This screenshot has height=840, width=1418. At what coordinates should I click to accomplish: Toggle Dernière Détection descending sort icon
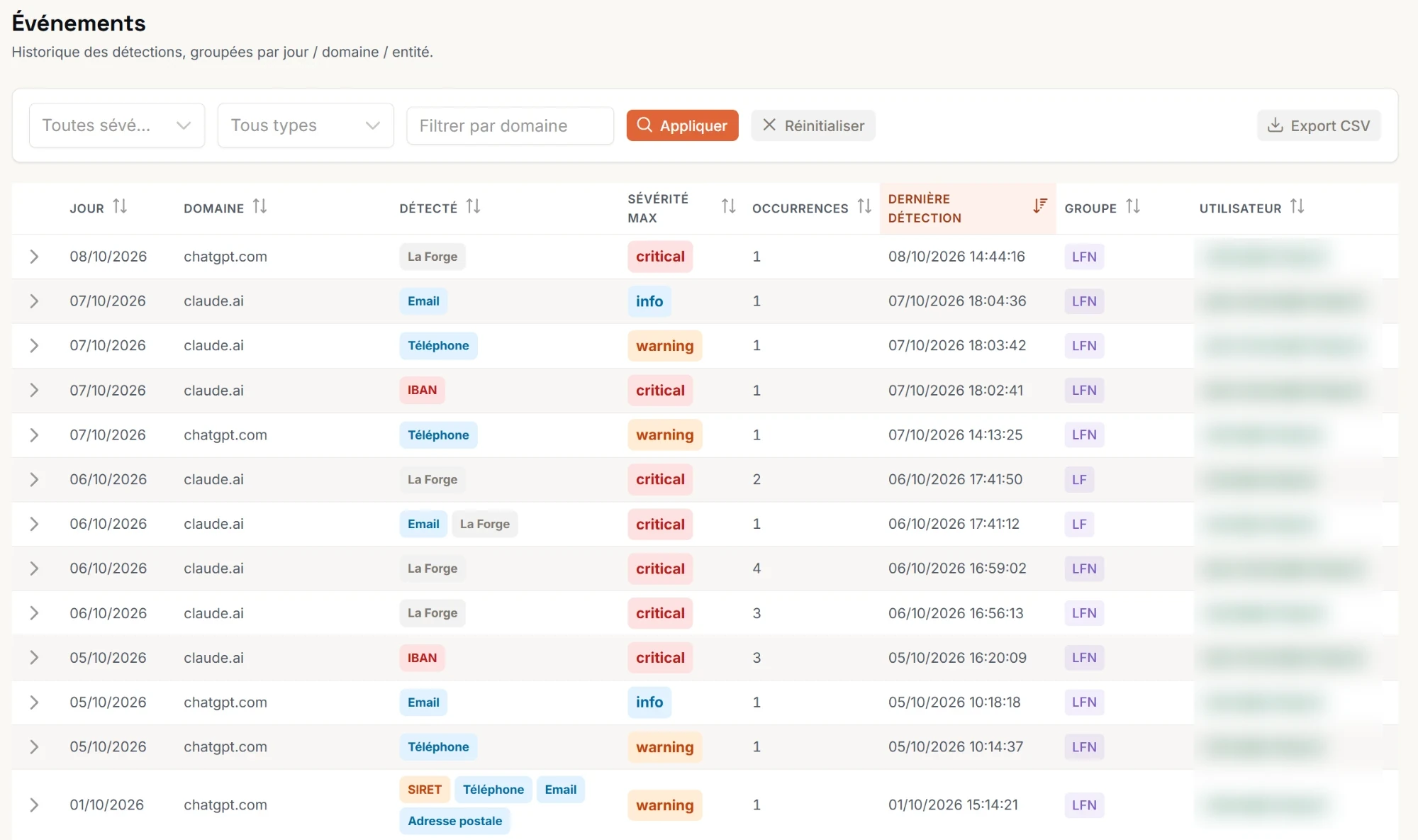(1039, 206)
